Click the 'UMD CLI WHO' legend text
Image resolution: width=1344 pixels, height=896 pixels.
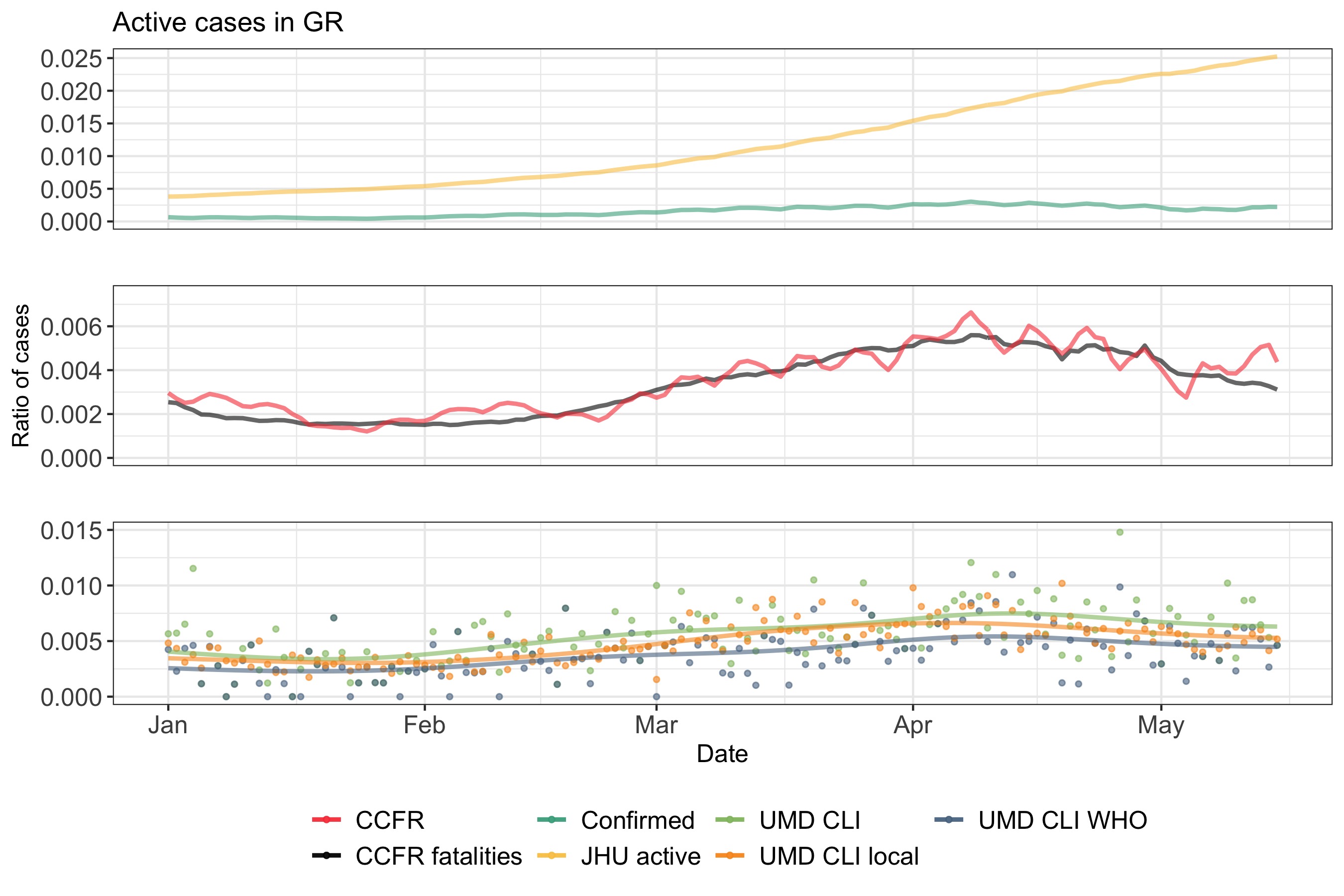[1062, 820]
